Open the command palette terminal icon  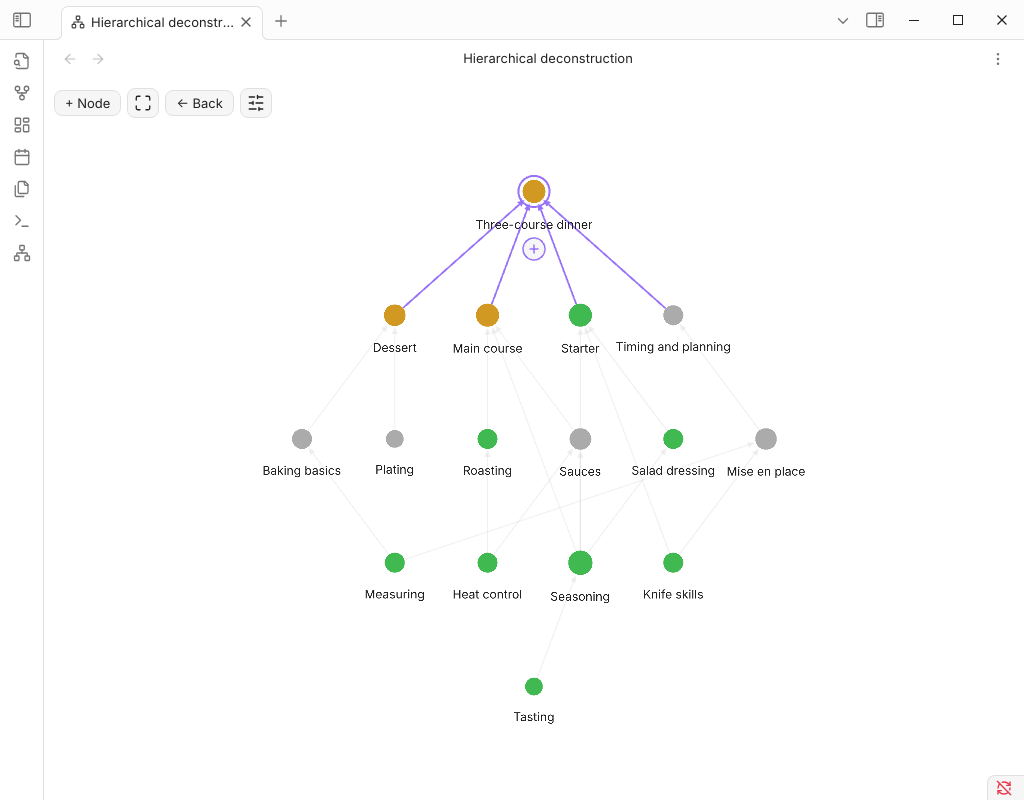pyautogui.click(x=22, y=221)
